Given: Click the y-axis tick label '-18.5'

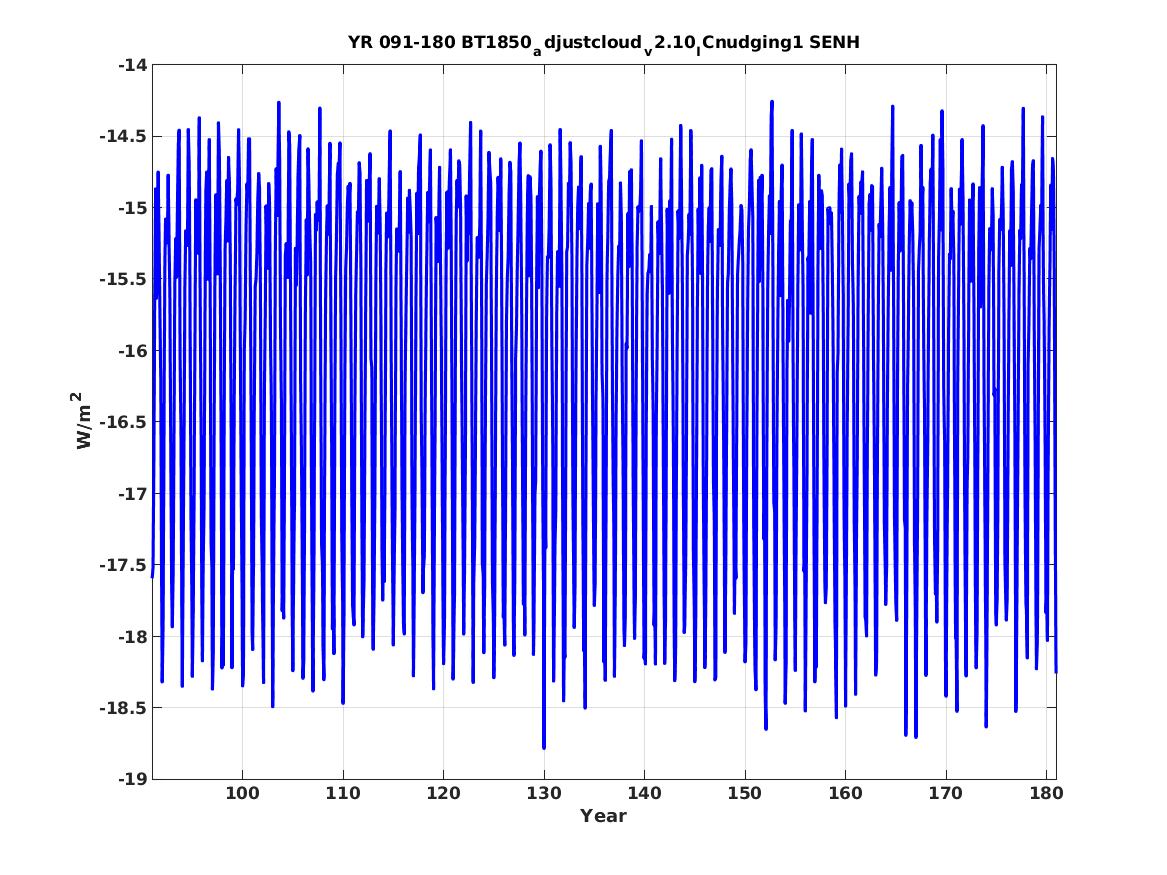Looking at the screenshot, I should (123, 708).
